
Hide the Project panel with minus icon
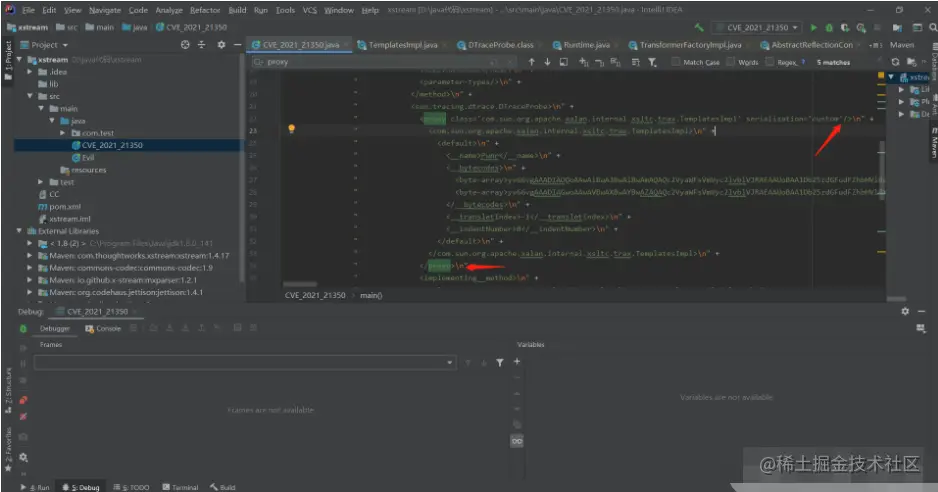click(237, 45)
